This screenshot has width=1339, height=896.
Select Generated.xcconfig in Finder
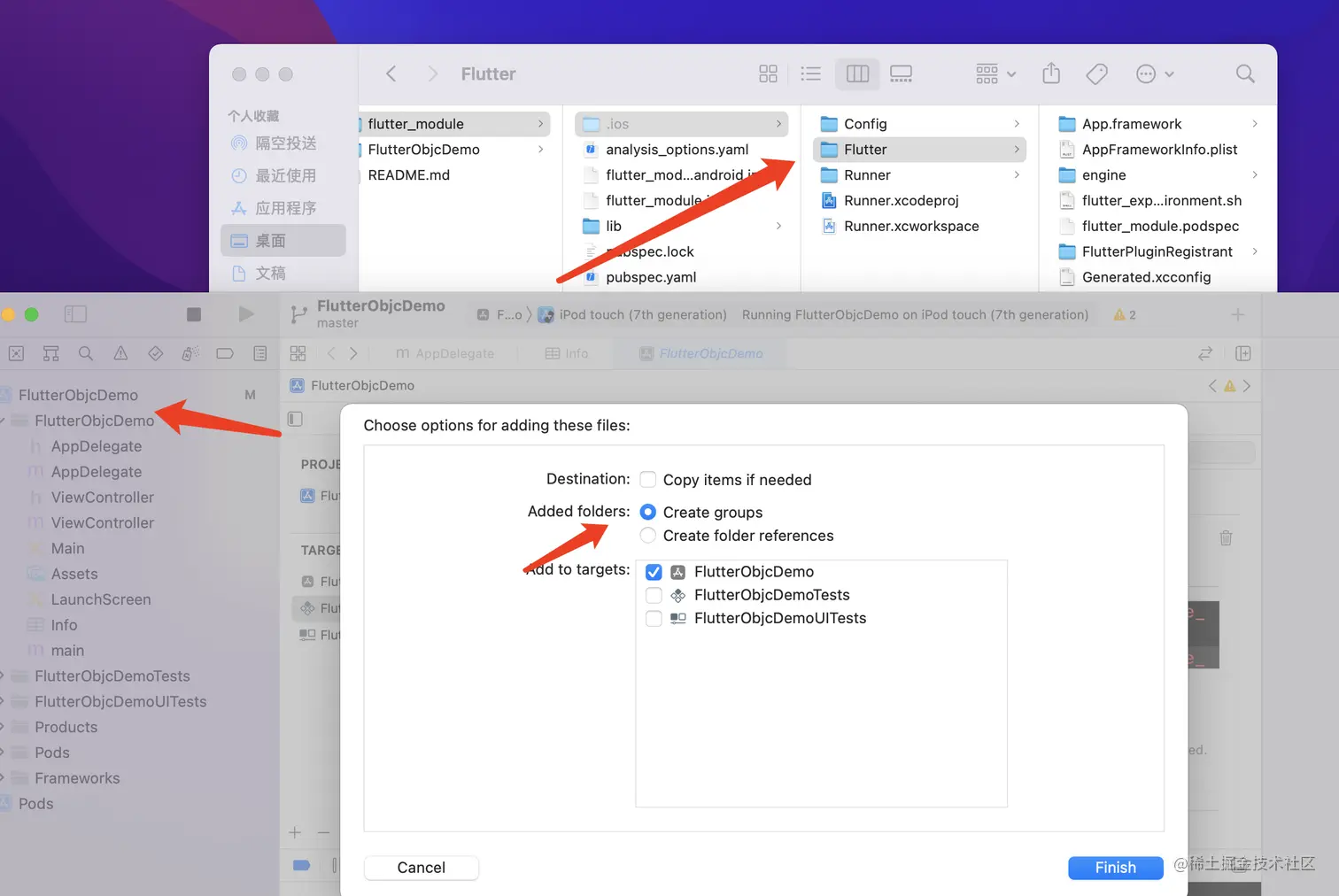[1136, 277]
